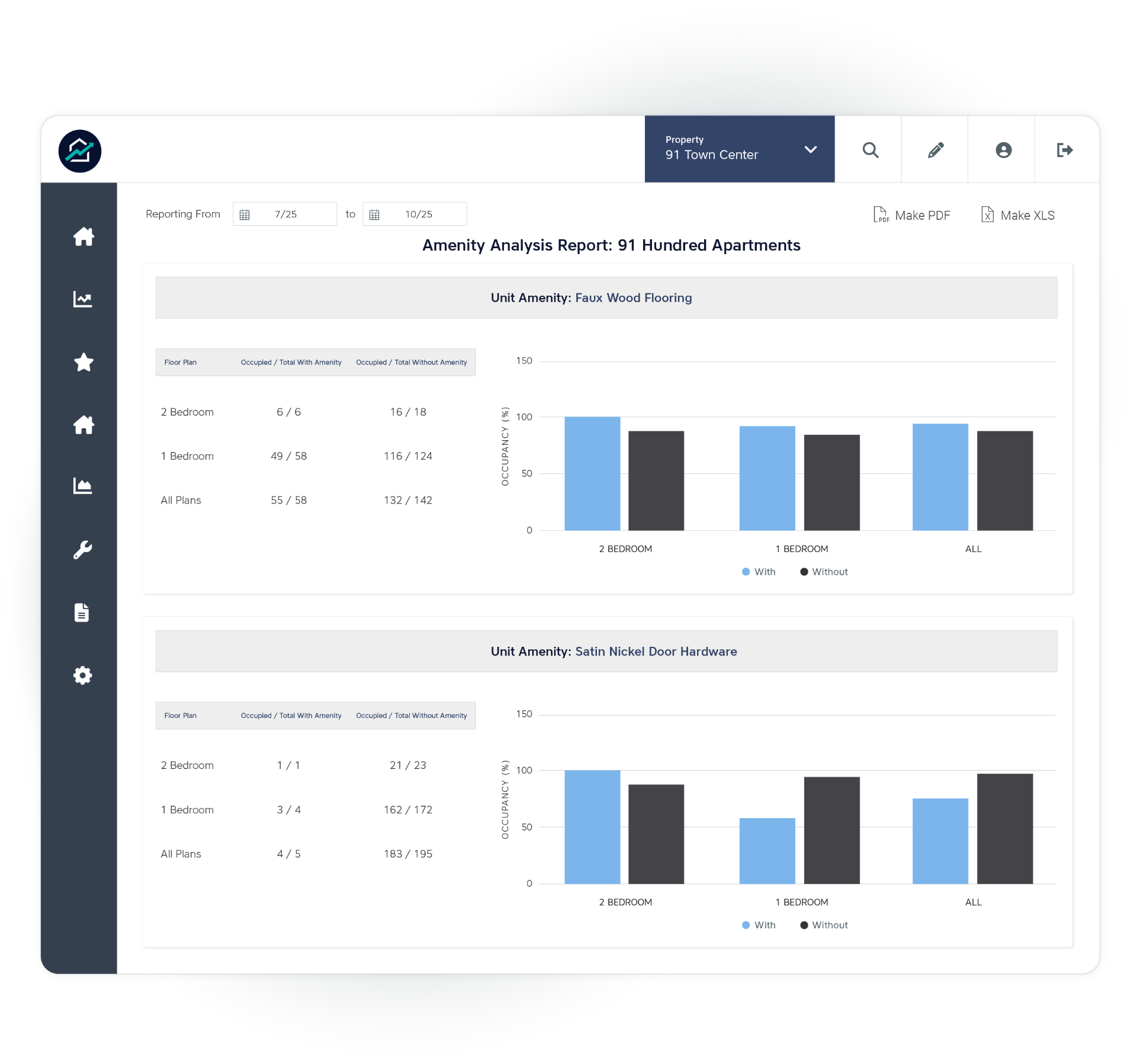Click the search magnifier icon

(x=870, y=150)
